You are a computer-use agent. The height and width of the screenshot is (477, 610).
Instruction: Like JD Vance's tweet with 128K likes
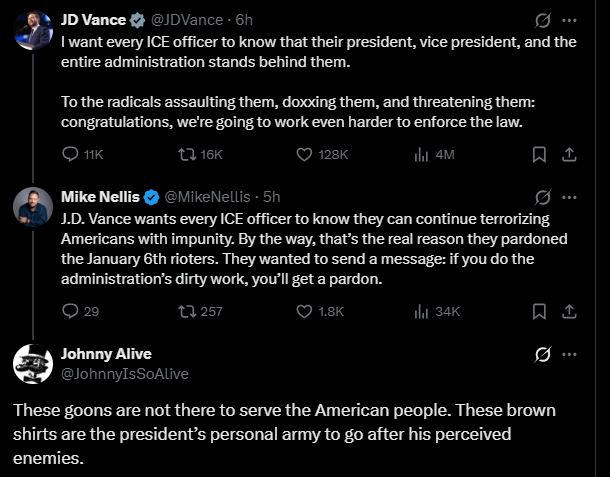[x=306, y=155]
